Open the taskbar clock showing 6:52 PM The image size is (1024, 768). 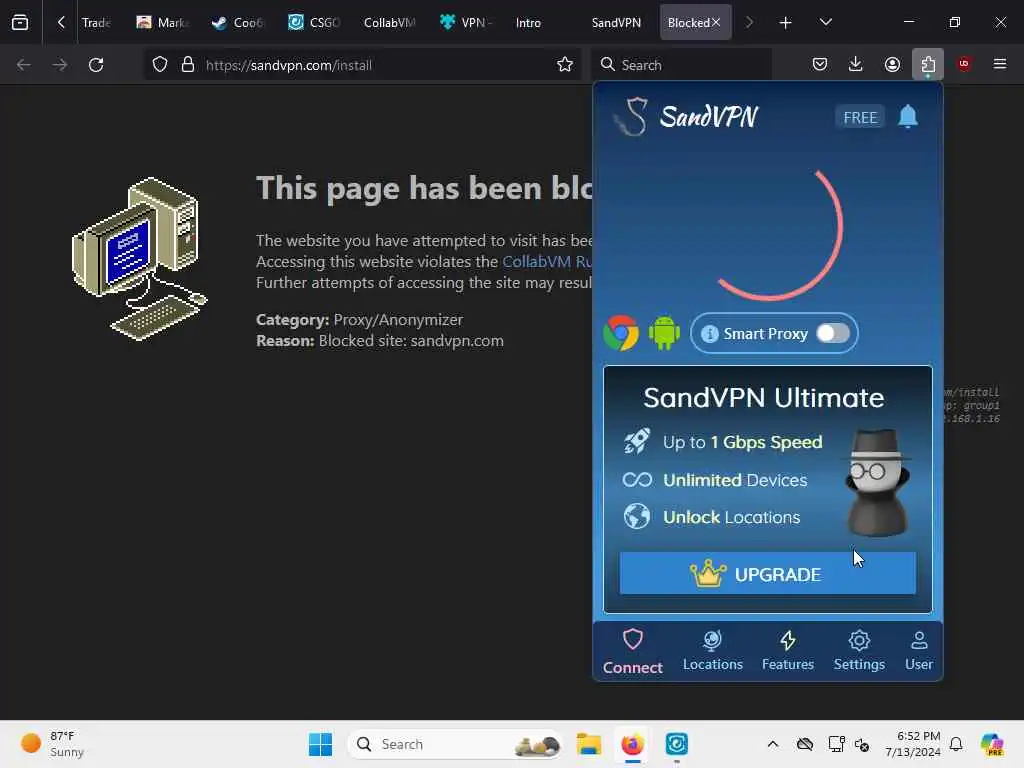(x=913, y=744)
